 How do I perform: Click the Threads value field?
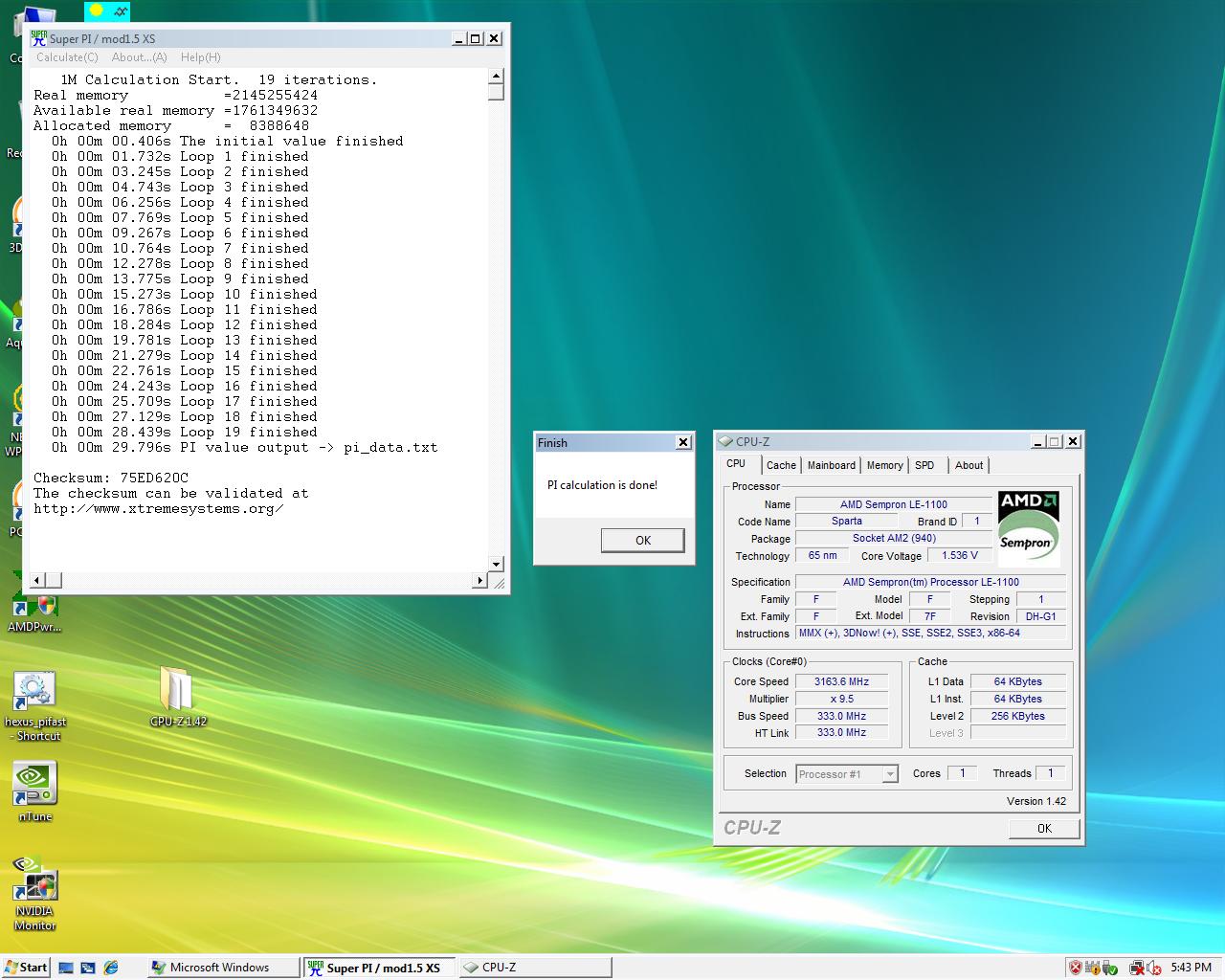1050,773
